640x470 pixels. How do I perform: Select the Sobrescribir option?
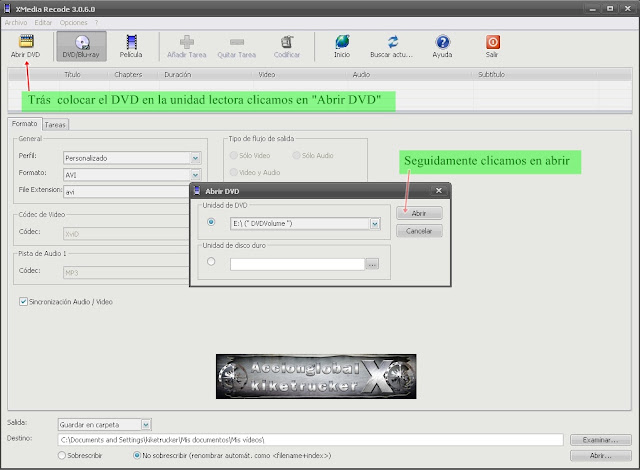pos(62,455)
